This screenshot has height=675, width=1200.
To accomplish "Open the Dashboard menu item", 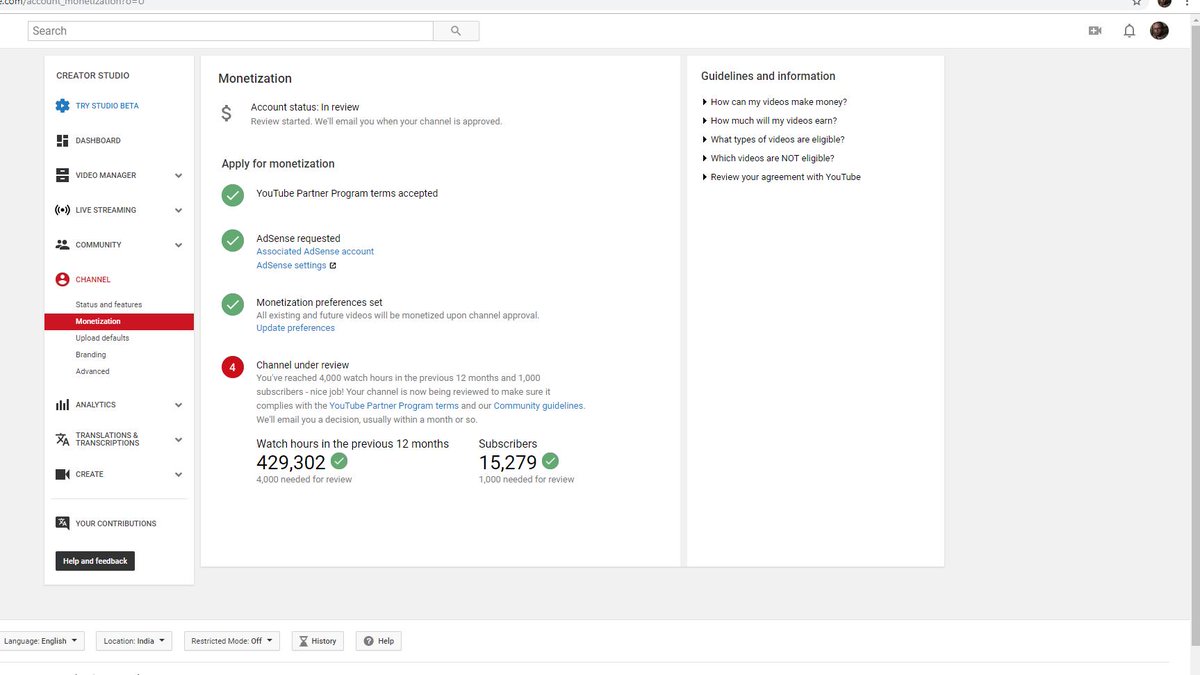I will pos(98,141).
